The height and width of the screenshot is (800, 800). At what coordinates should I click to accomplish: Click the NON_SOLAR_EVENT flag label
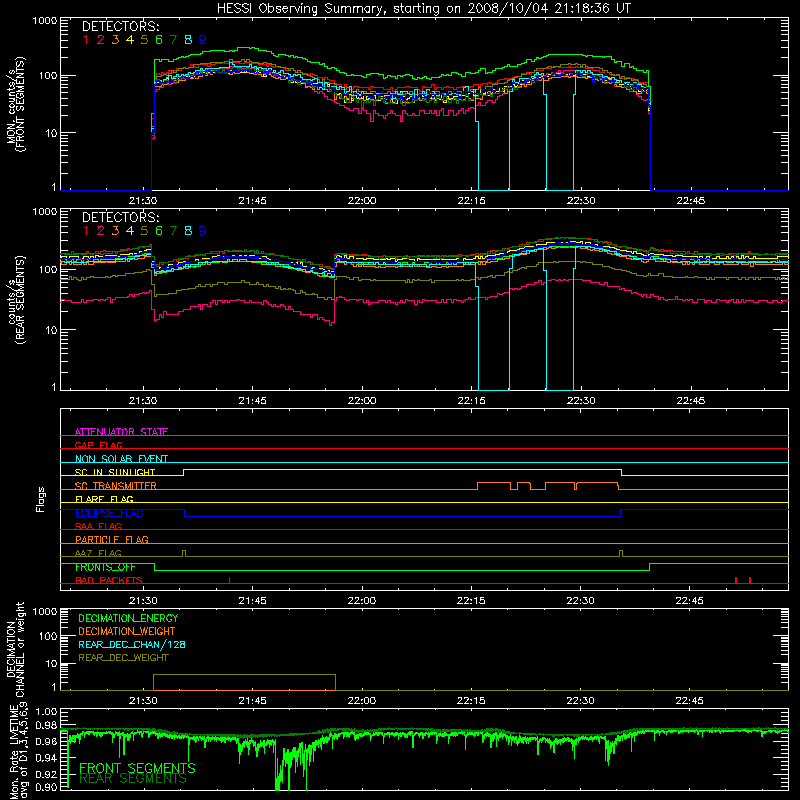coord(121,459)
